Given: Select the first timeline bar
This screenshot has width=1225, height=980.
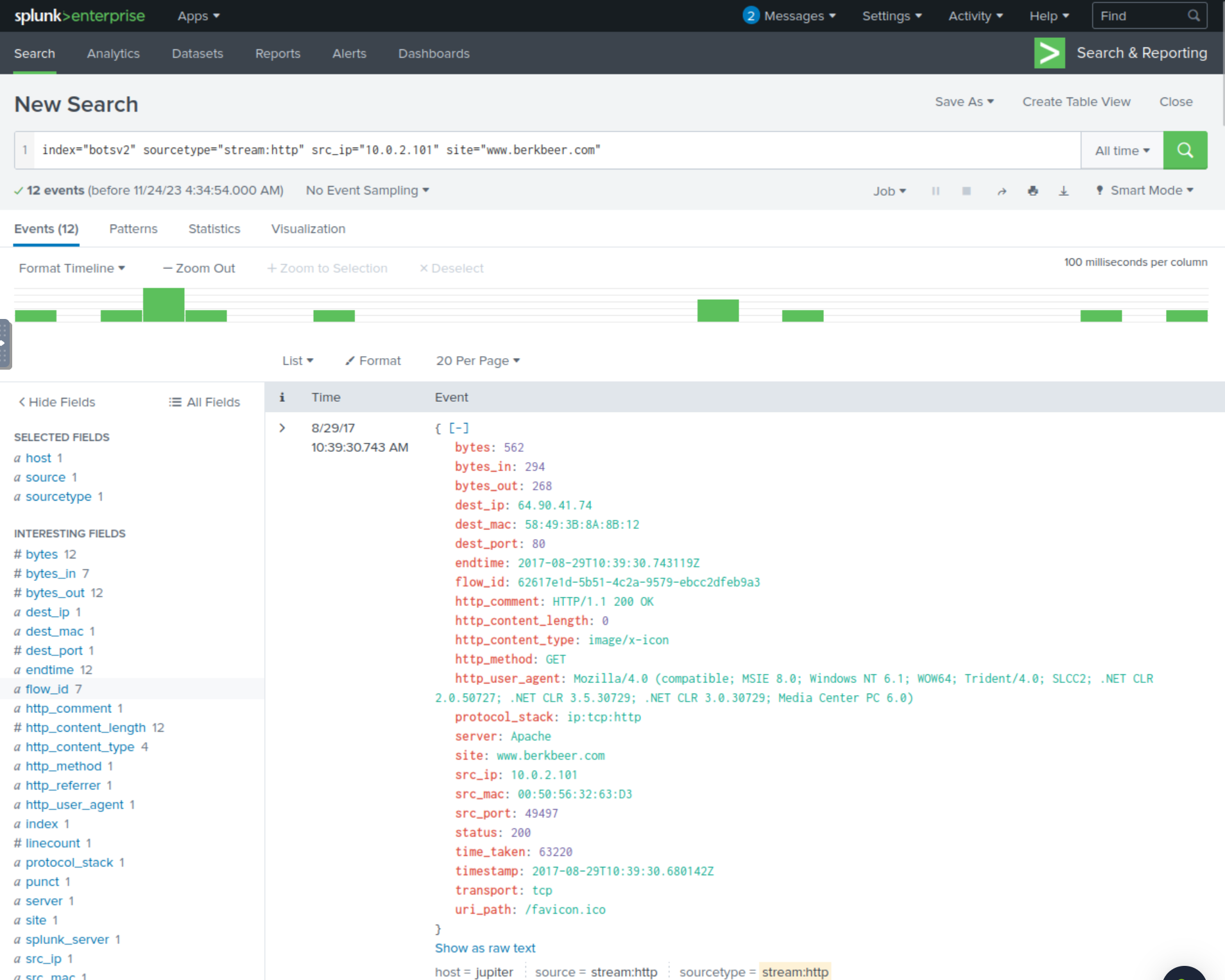Looking at the screenshot, I should coord(35,316).
